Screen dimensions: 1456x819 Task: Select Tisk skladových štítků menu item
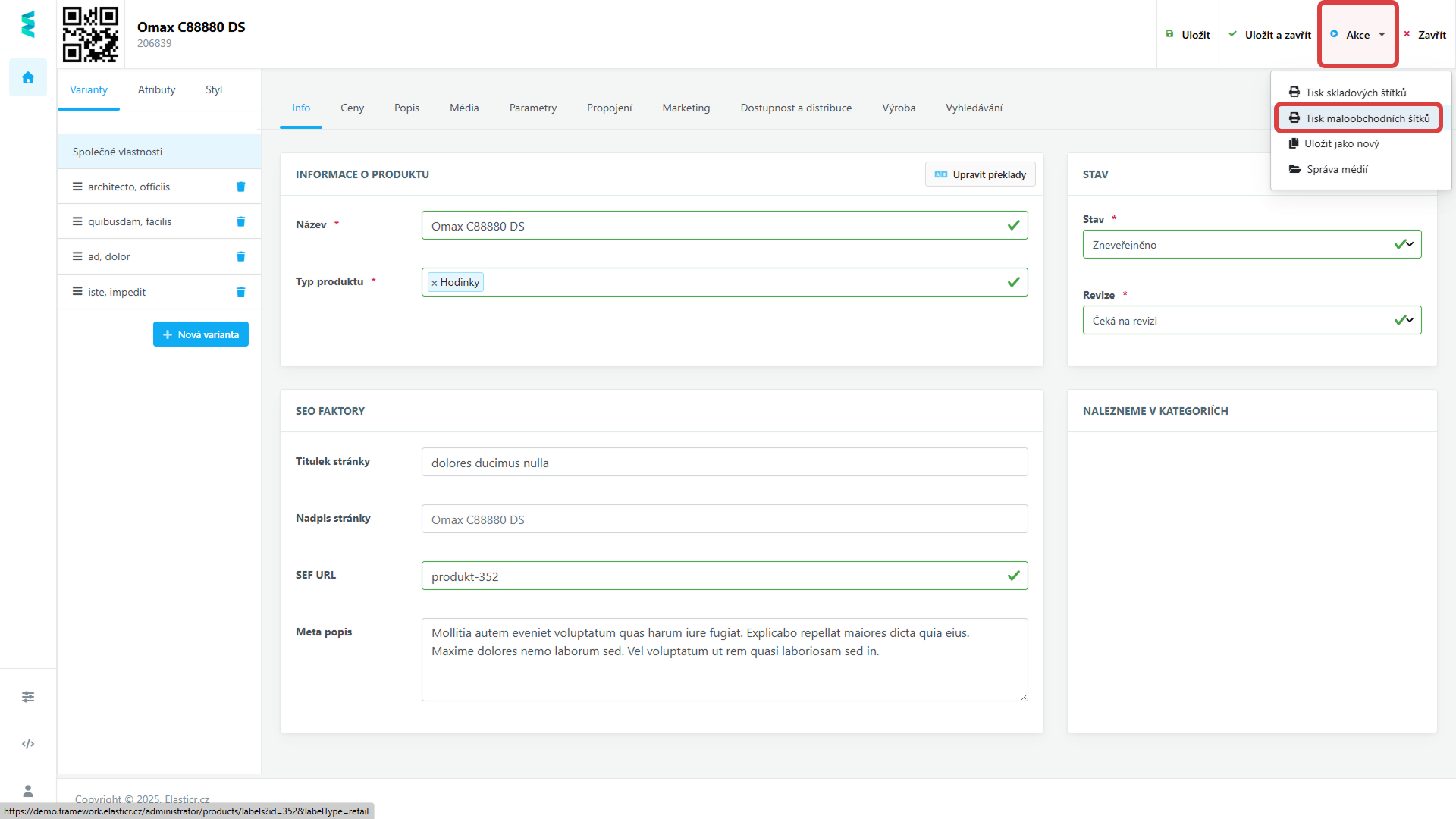click(x=1354, y=93)
